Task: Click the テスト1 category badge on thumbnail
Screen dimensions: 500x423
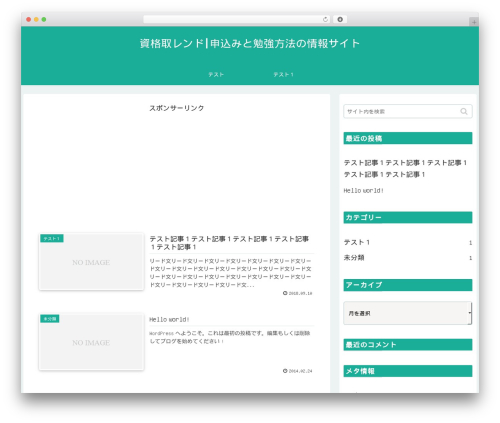Action: (x=52, y=238)
